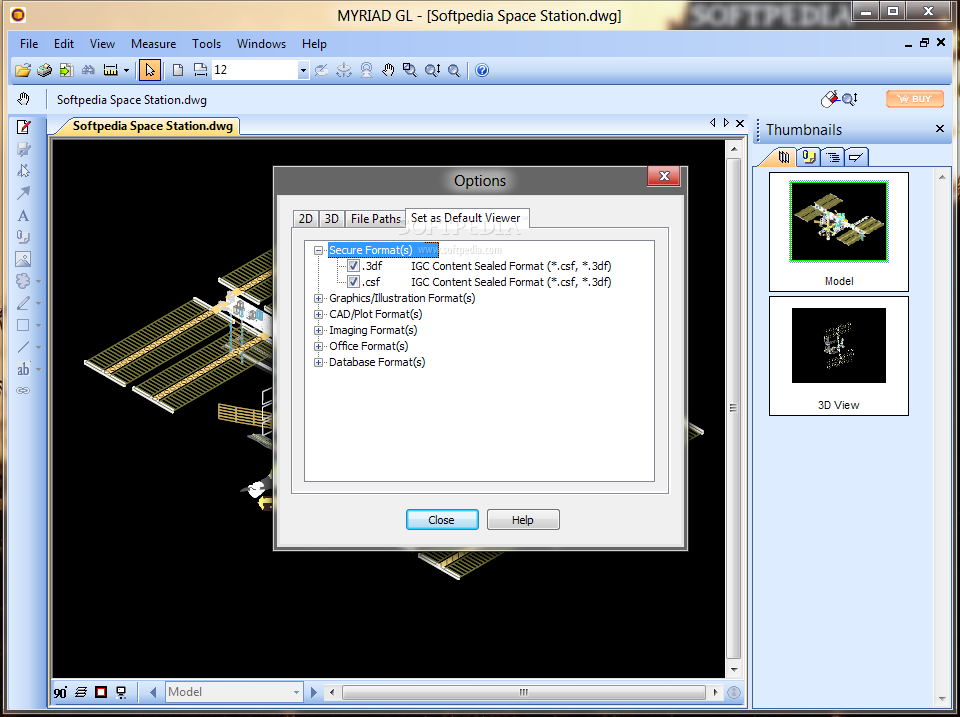
Task: Select the Cloud markup tool
Action: click(x=23, y=281)
